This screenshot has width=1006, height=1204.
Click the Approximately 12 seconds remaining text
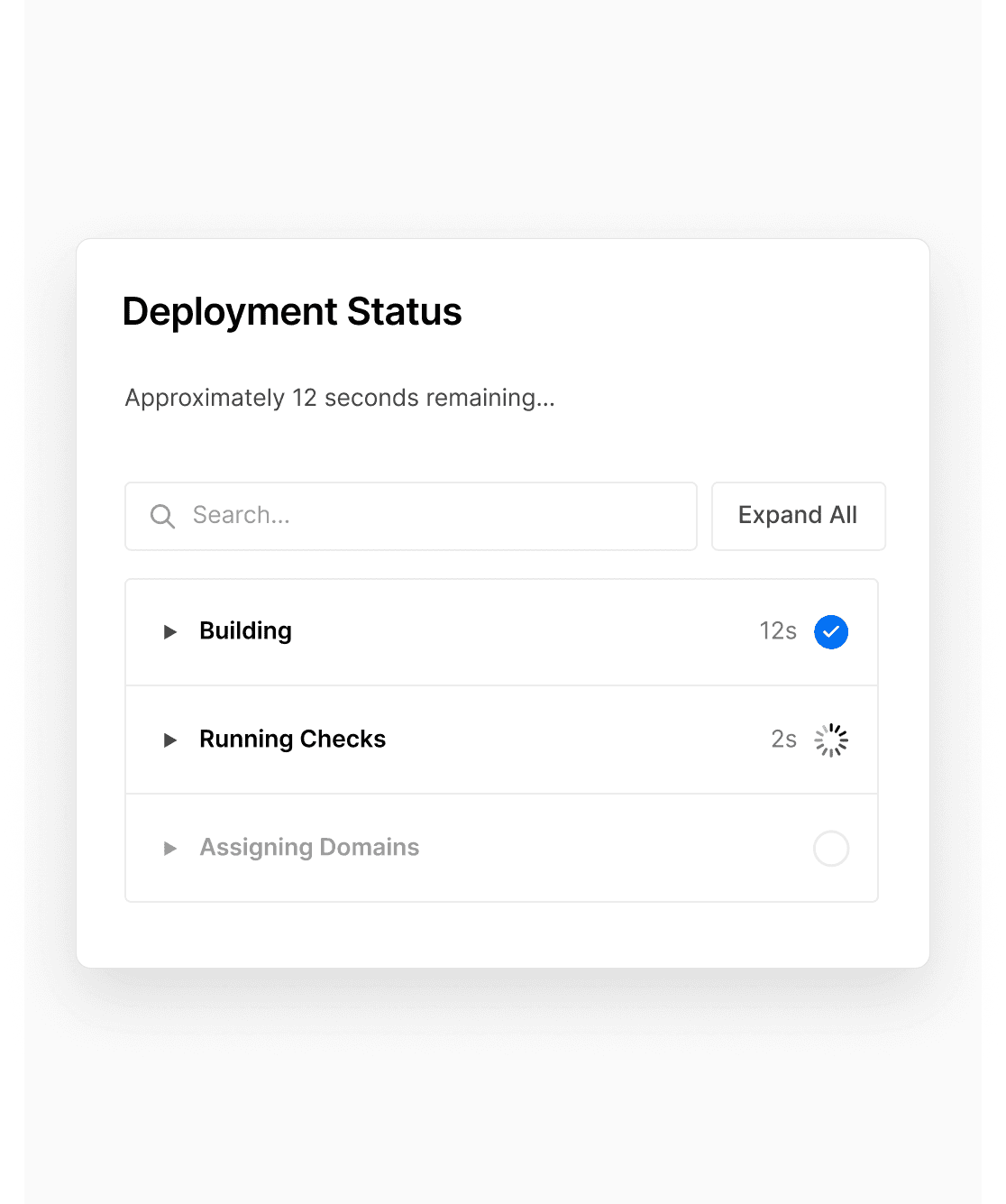(340, 398)
